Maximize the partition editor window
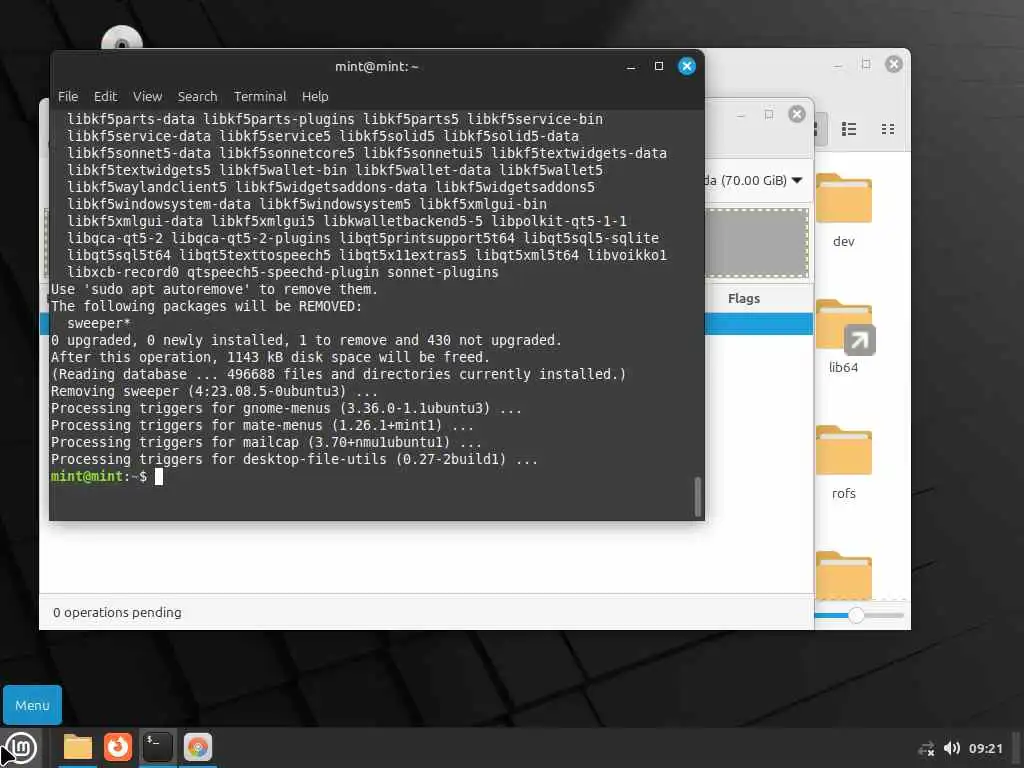 pos(769,114)
